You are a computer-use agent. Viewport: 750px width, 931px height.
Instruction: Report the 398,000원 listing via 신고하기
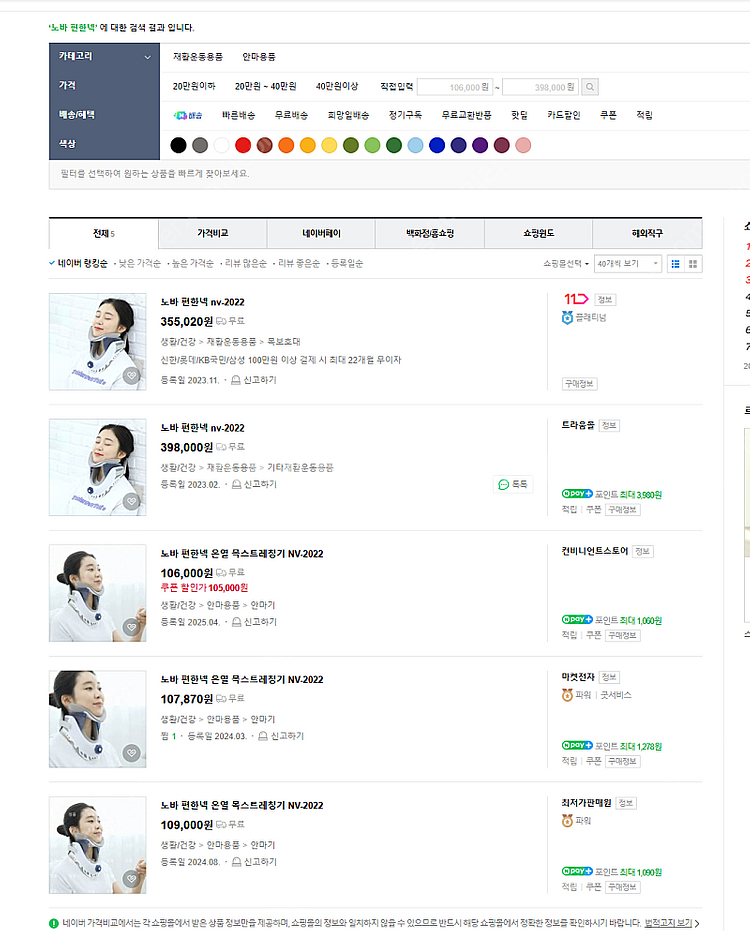[254, 484]
